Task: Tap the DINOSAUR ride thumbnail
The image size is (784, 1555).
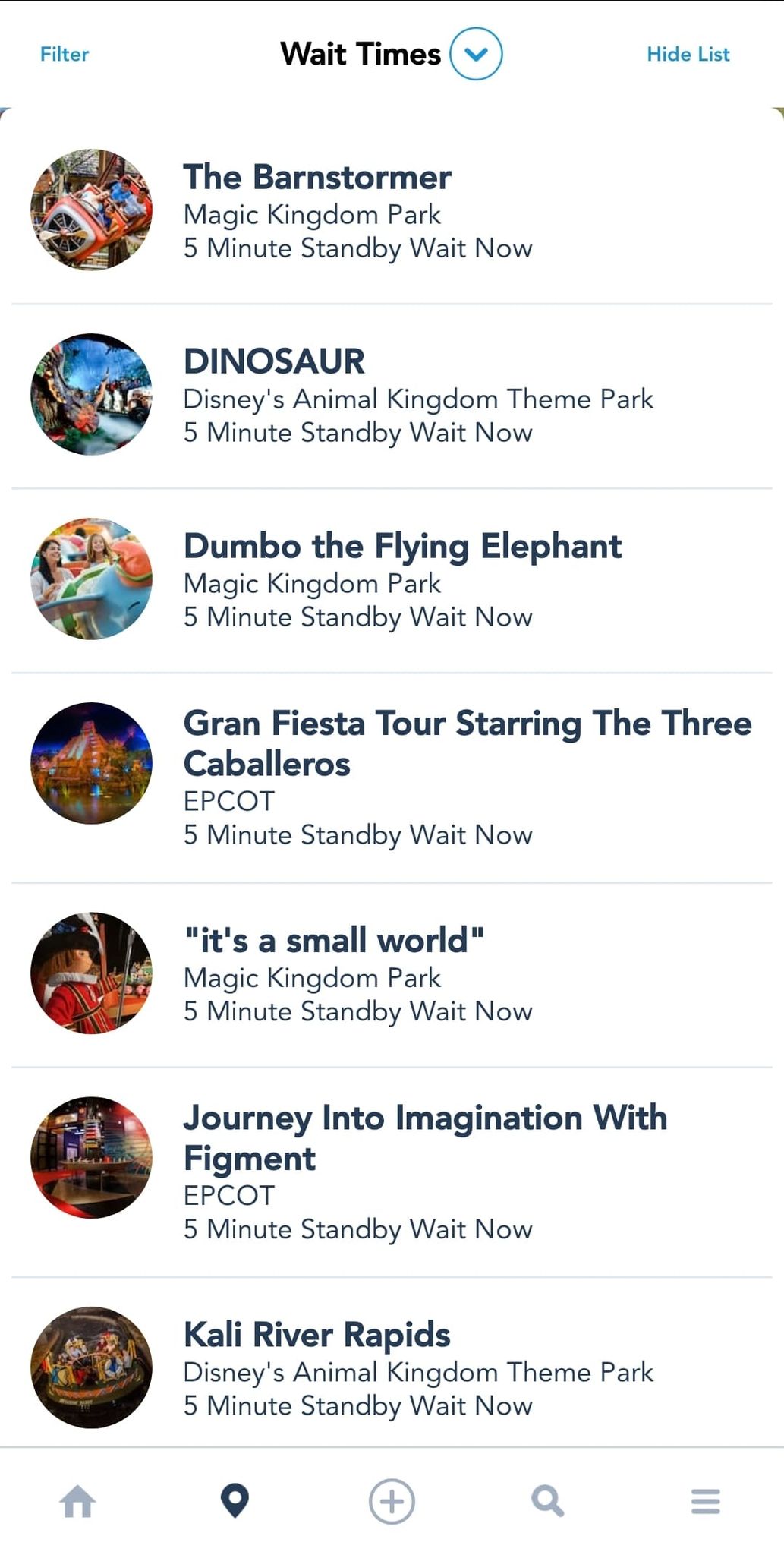Action: 91,395
